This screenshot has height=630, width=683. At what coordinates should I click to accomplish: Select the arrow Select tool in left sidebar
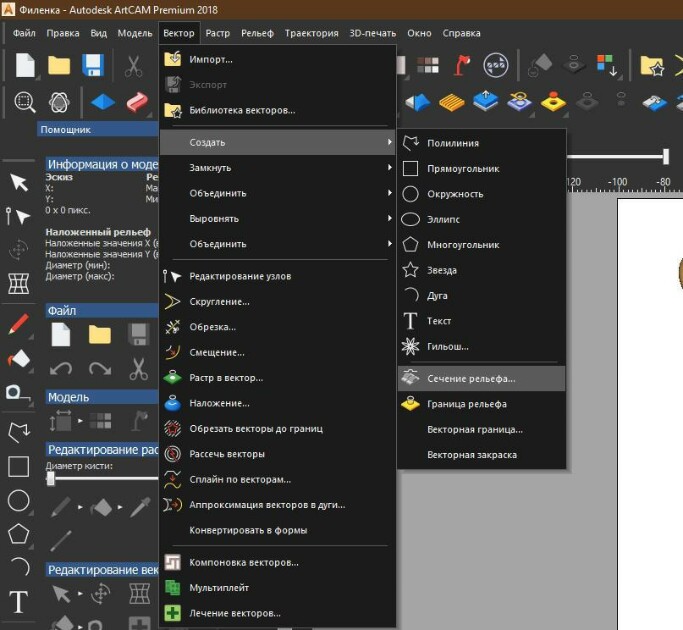click(x=19, y=182)
